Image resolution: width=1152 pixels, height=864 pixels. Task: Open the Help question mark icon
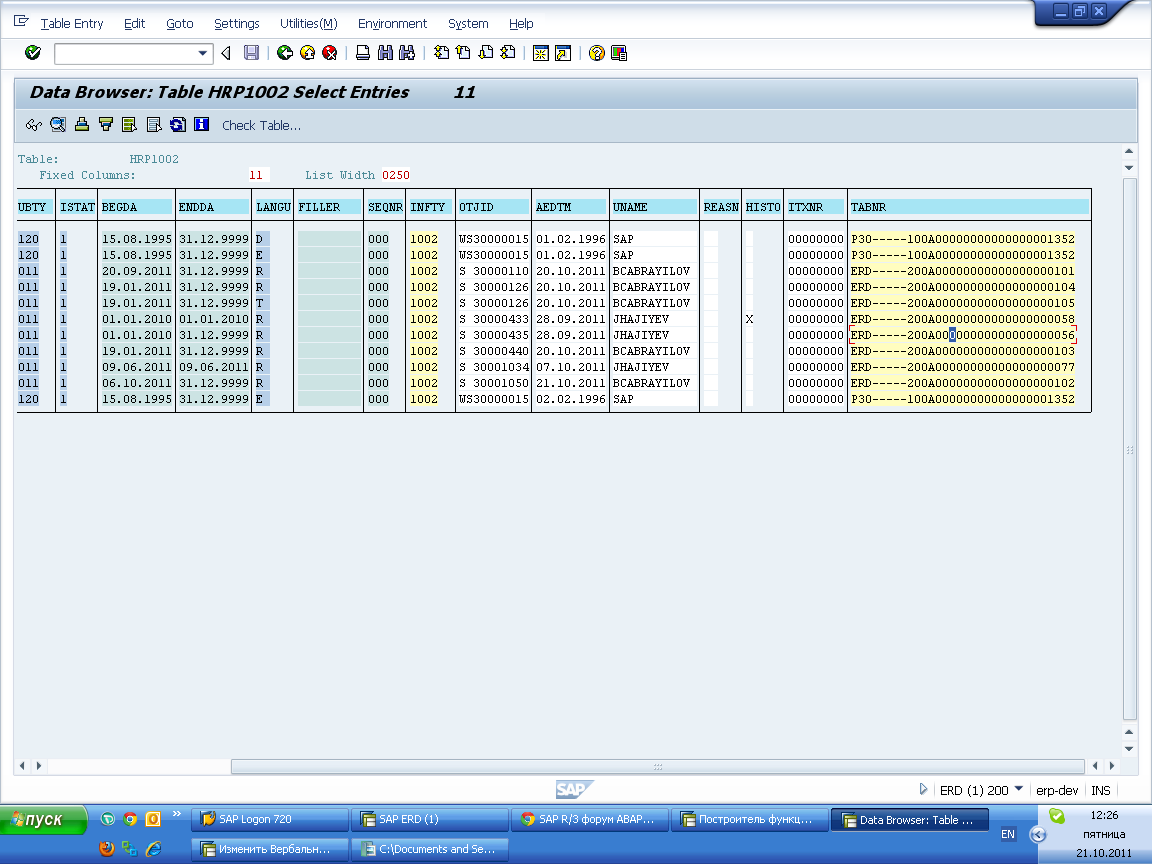pyautogui.click(x=597, y=54)
